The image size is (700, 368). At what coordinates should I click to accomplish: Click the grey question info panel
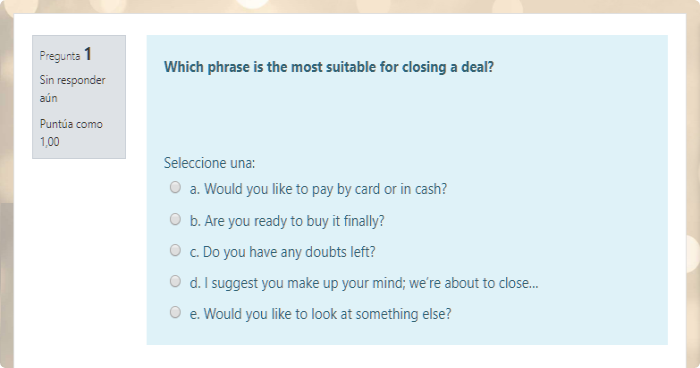(x=79, y=97)
